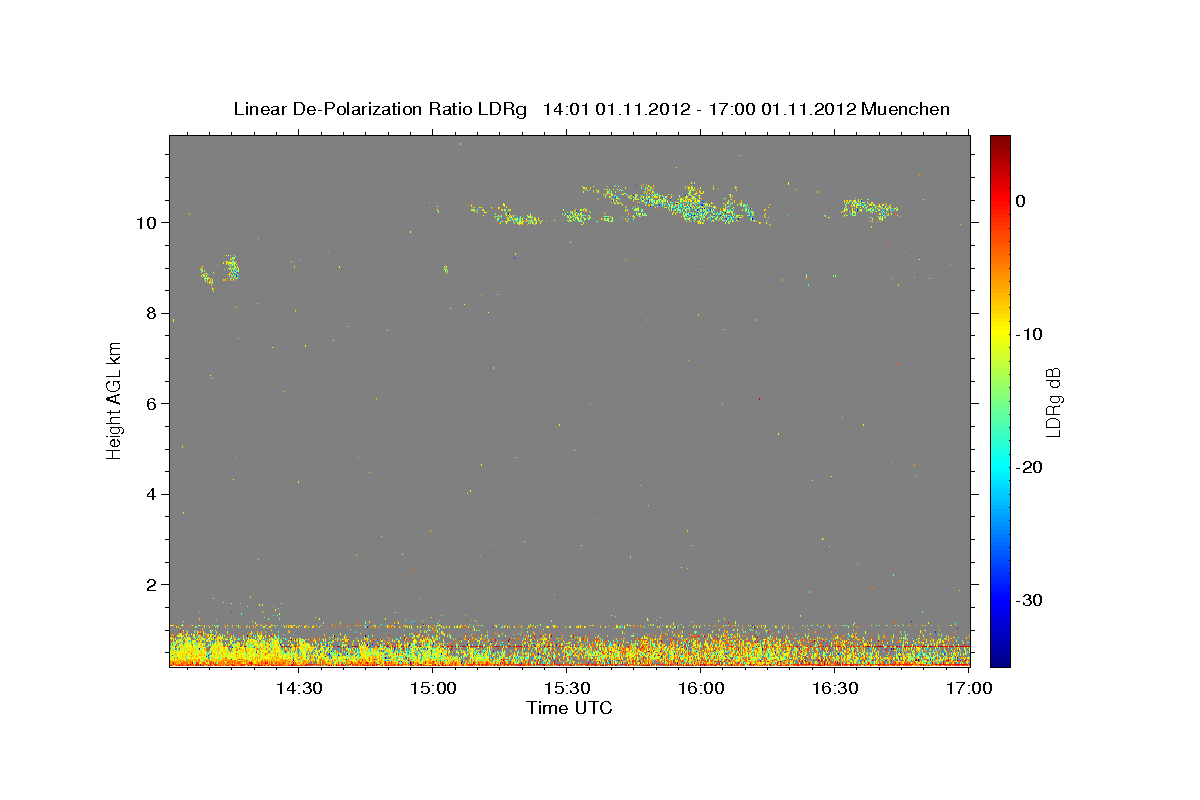The image size is (1200, 800).
Task: Click the colorbar tick label -30
Action: (x=1030, y=601)
